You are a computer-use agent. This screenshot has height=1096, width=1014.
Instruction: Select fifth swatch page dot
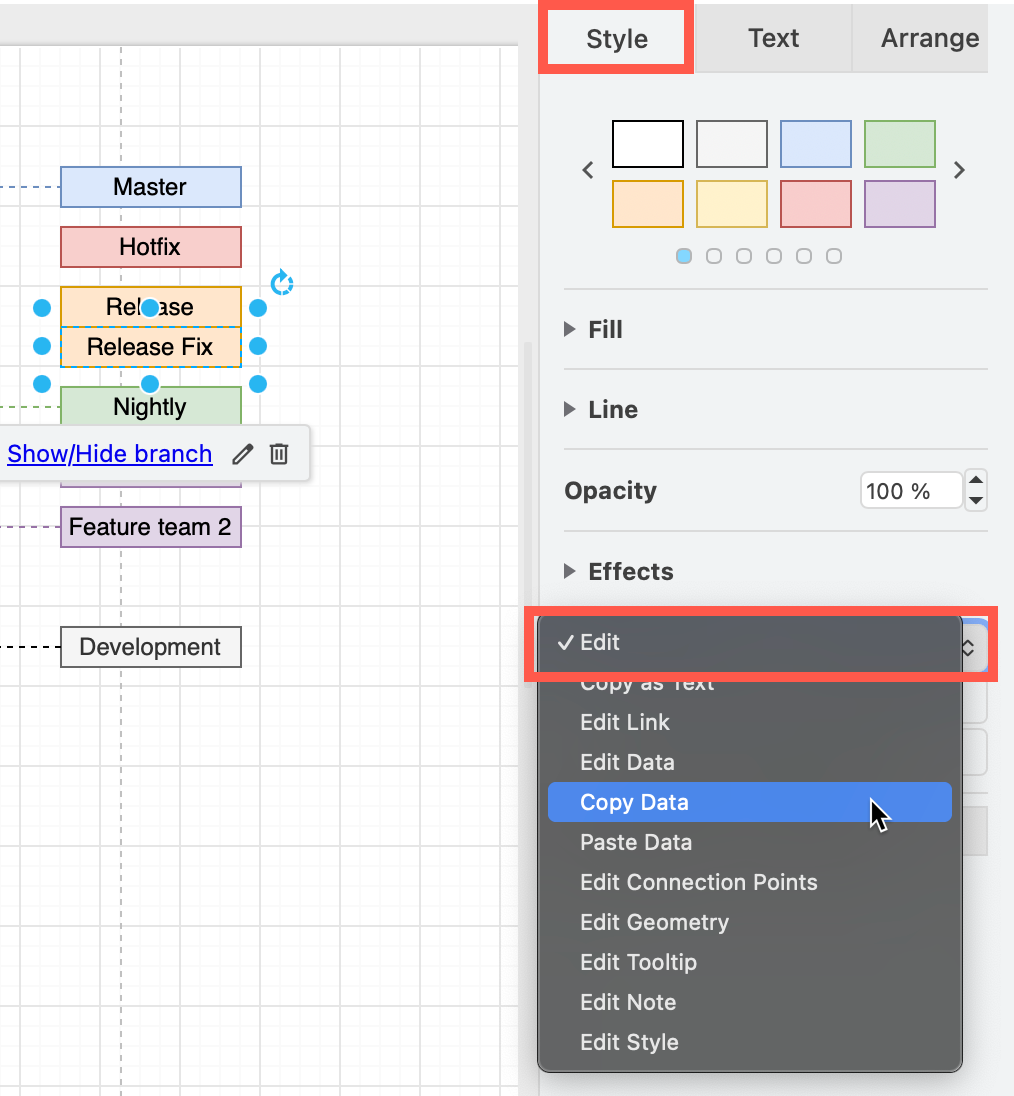[804, 256]
